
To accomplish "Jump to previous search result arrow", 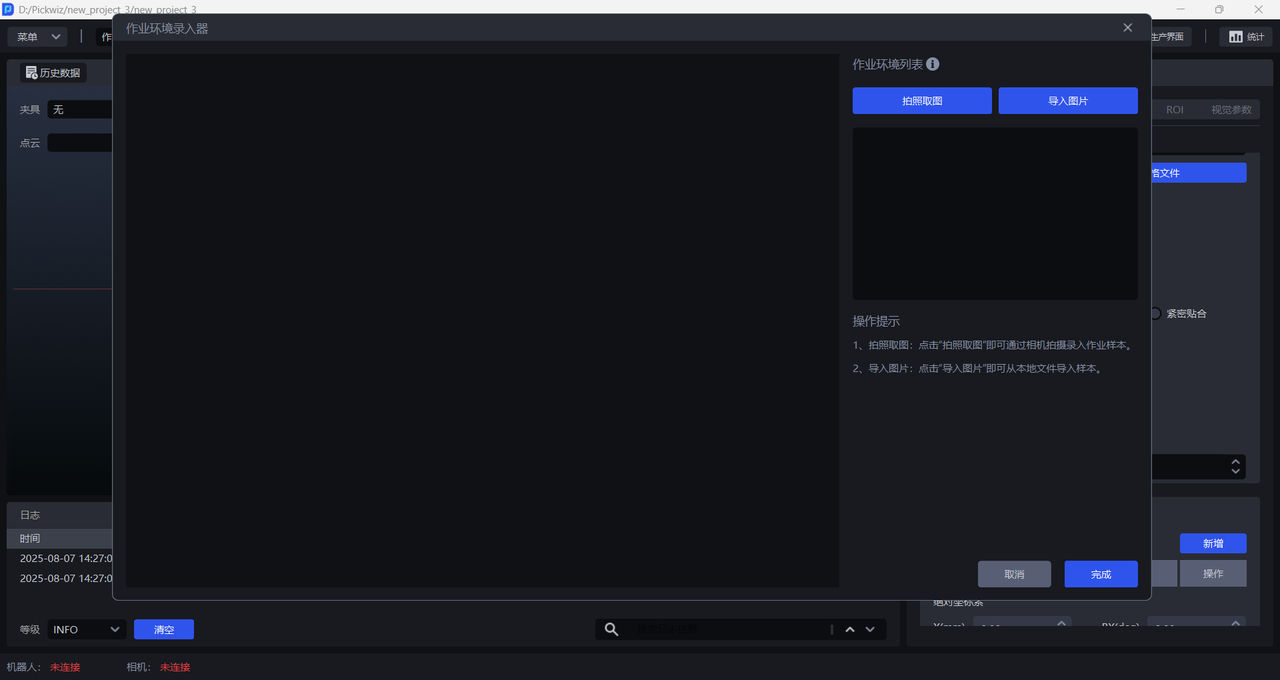I will [850, 629].
